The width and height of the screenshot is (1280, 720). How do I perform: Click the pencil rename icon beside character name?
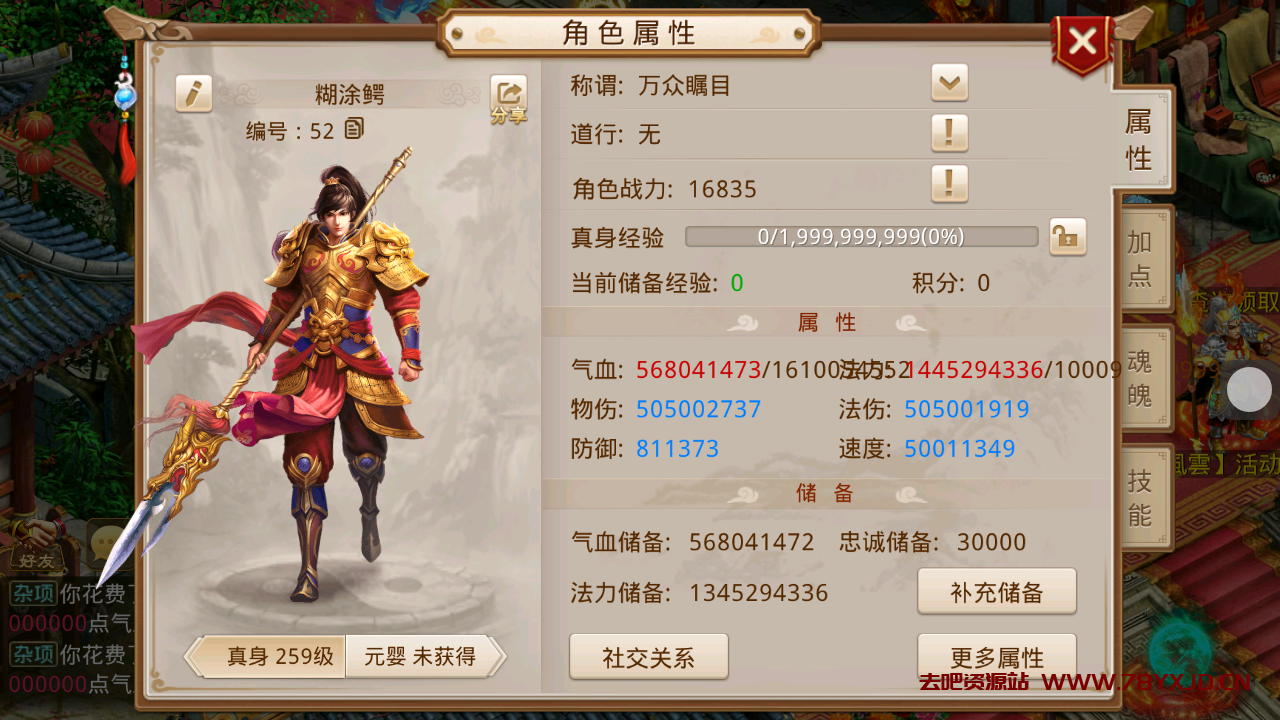pyautogui.click(x=193, y=93)
